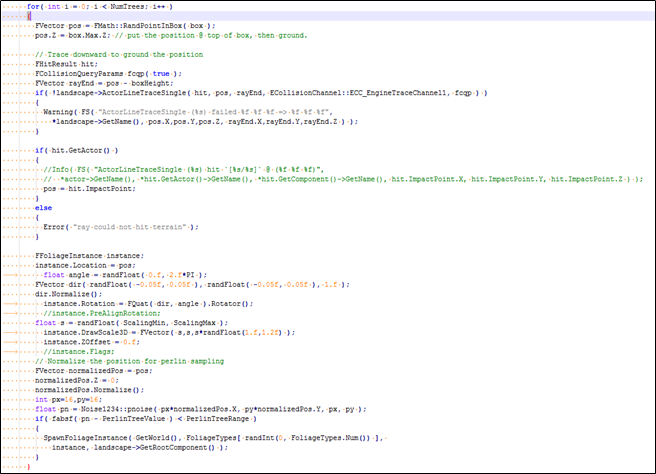
Task: Click the 'else' keyword
Action: click(44, 208)
